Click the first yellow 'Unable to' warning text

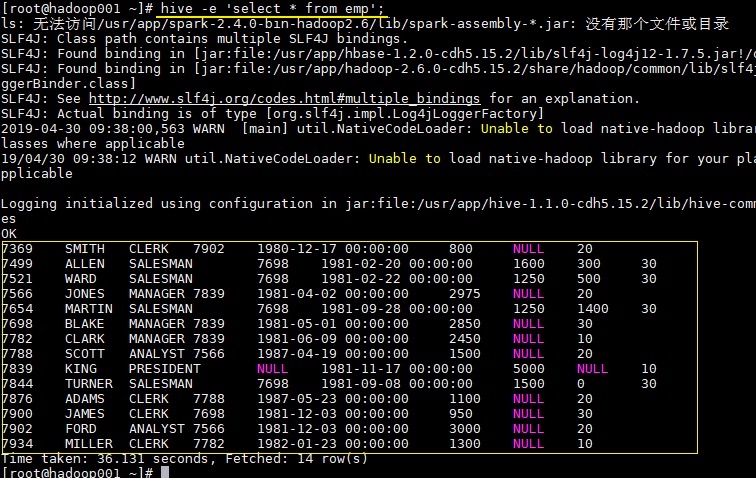tap(517, 129)
